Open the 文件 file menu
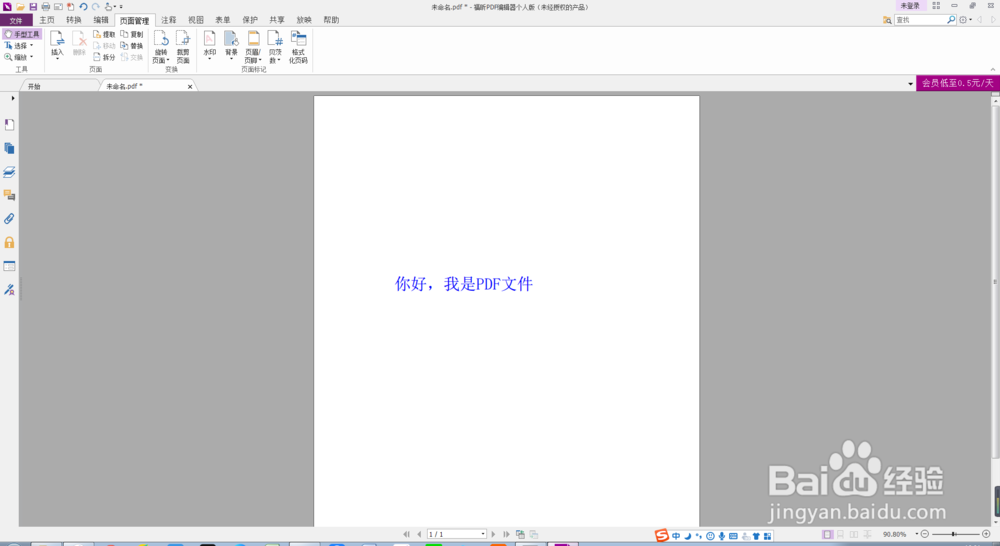This screenshot has width=1000, height=546. (16, 20)
